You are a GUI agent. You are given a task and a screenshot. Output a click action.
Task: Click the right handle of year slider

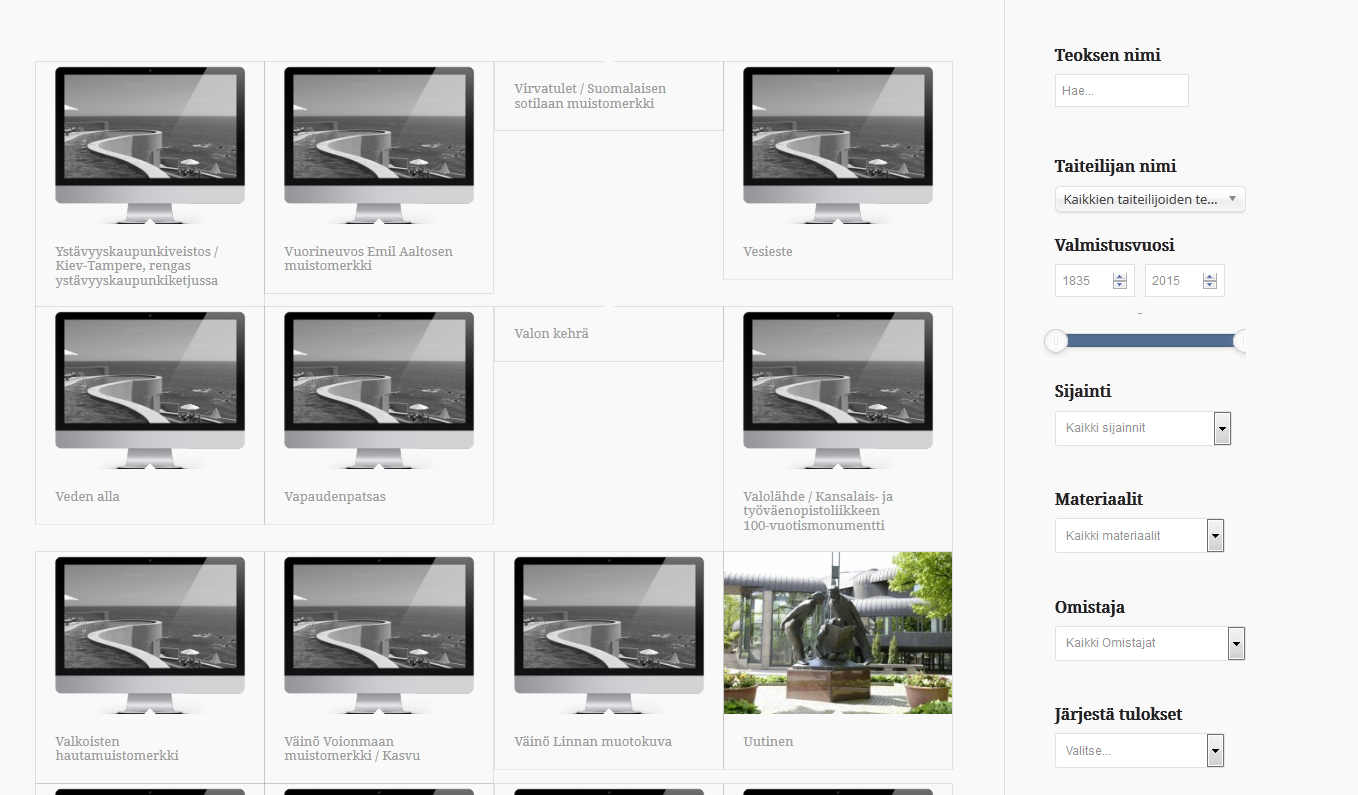click(1241, 341)
